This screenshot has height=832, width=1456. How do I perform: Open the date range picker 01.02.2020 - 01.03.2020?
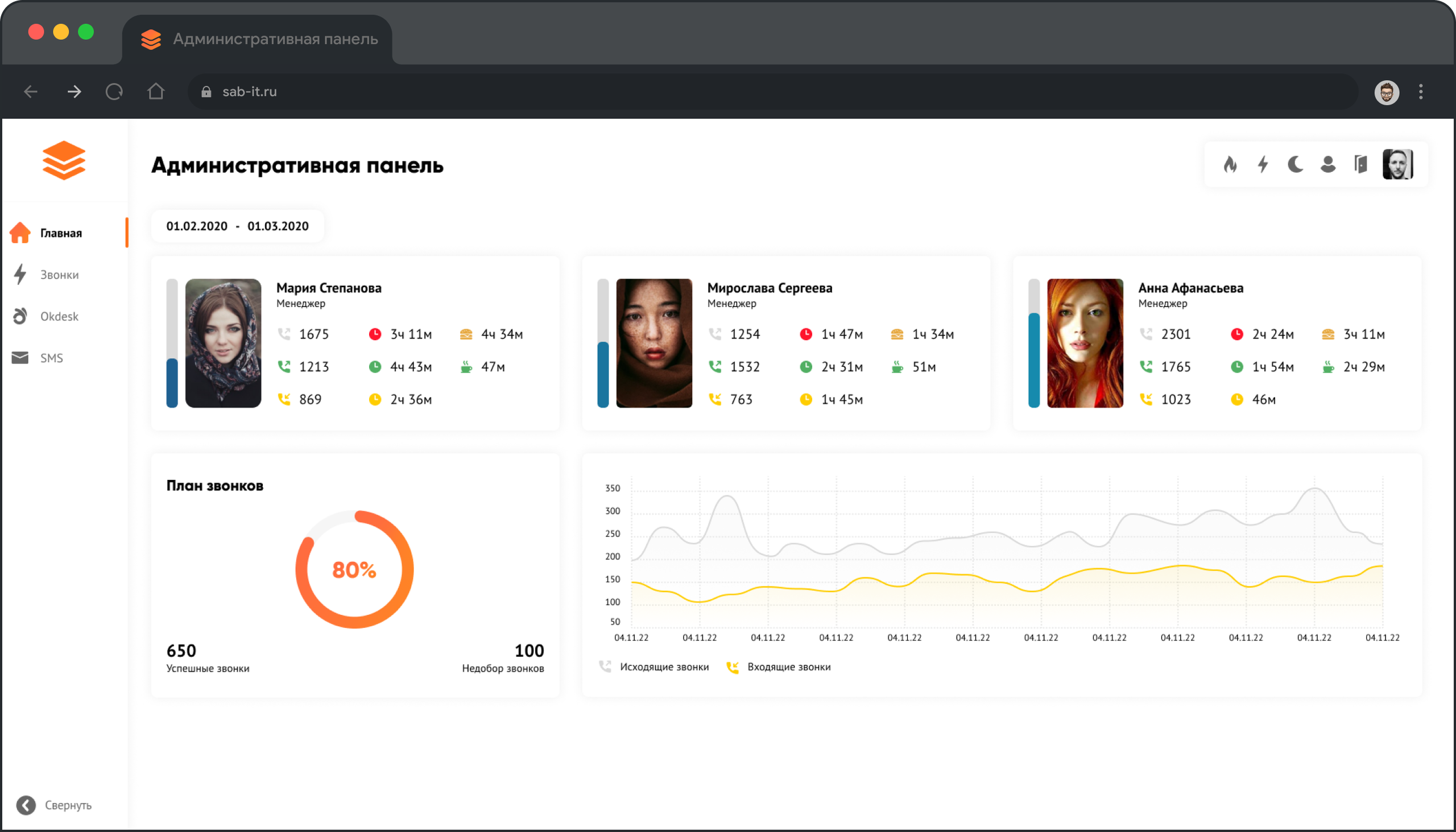coord(237,226)
